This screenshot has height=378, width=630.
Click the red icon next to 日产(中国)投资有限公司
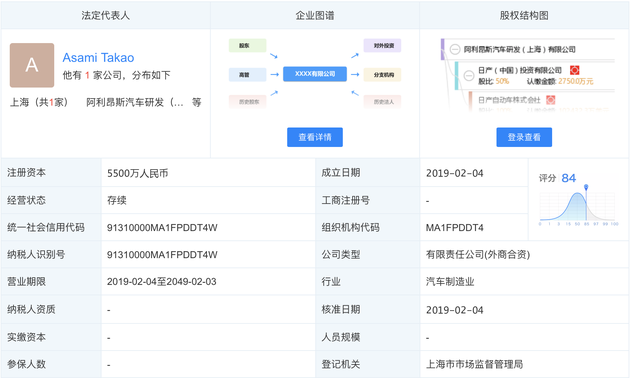[x=575, y=70]
